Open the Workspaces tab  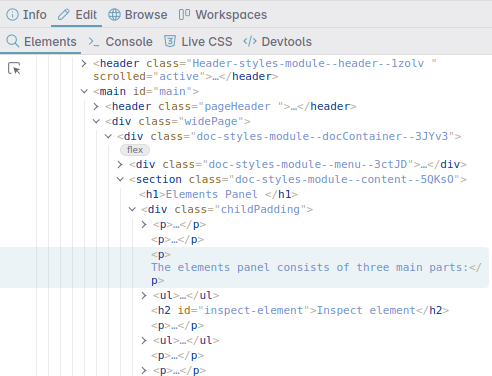[x=223, y=15]
